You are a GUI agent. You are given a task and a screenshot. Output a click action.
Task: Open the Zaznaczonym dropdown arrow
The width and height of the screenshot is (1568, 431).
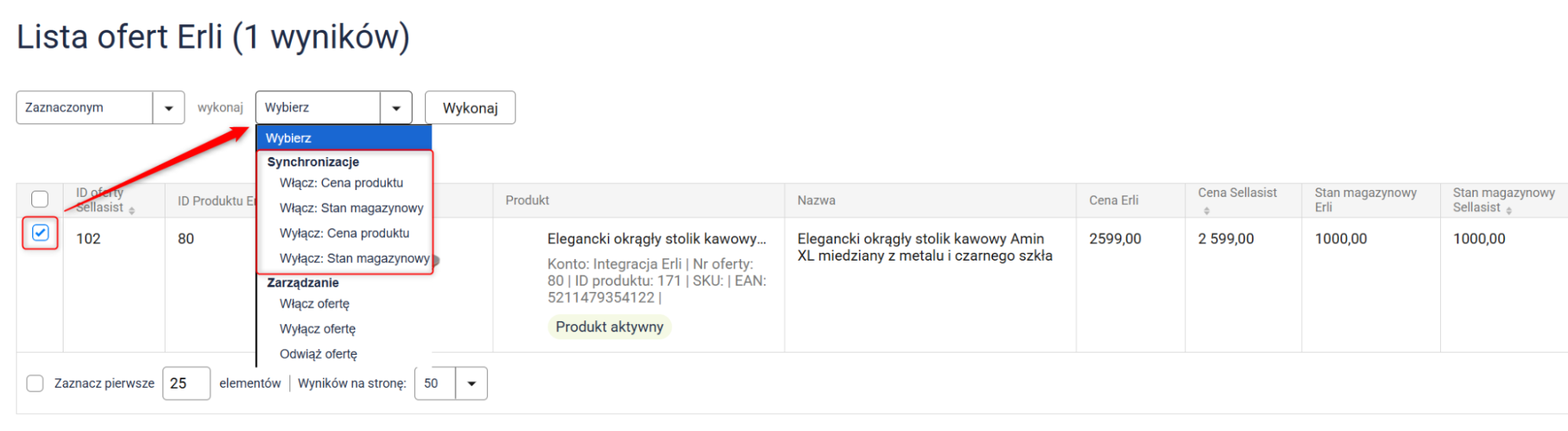169,108
